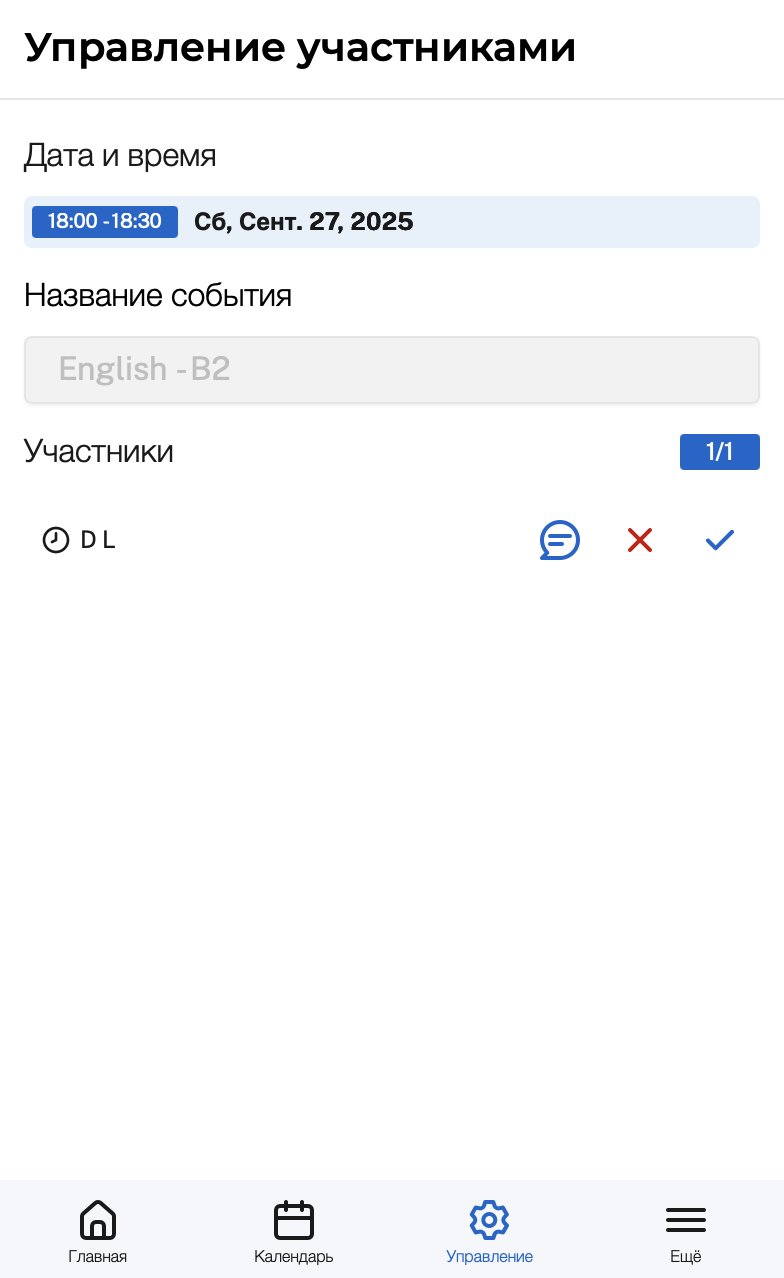Viewport: 784px width, 1278px height.
Task: Tap the Calendar icon in bottom bar
Action: 294,1219
